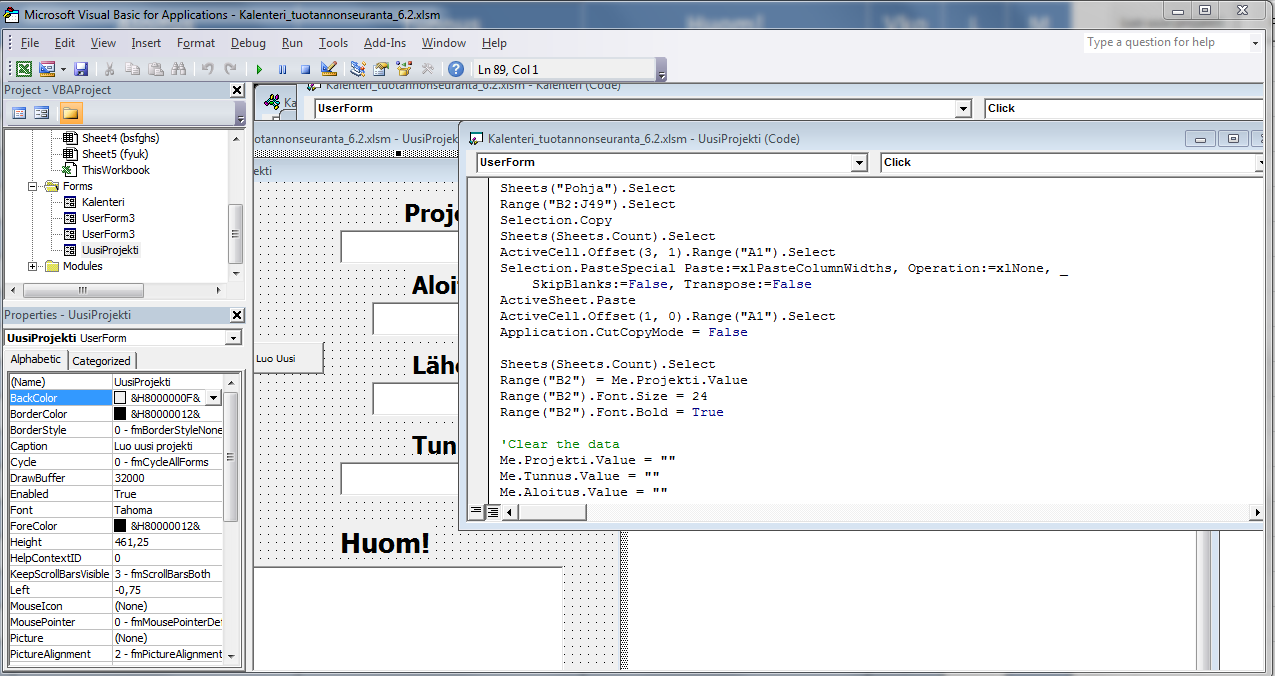1275x676 pixels.
Task: Open the Edit menu
Action: click(x=65, y=43)
